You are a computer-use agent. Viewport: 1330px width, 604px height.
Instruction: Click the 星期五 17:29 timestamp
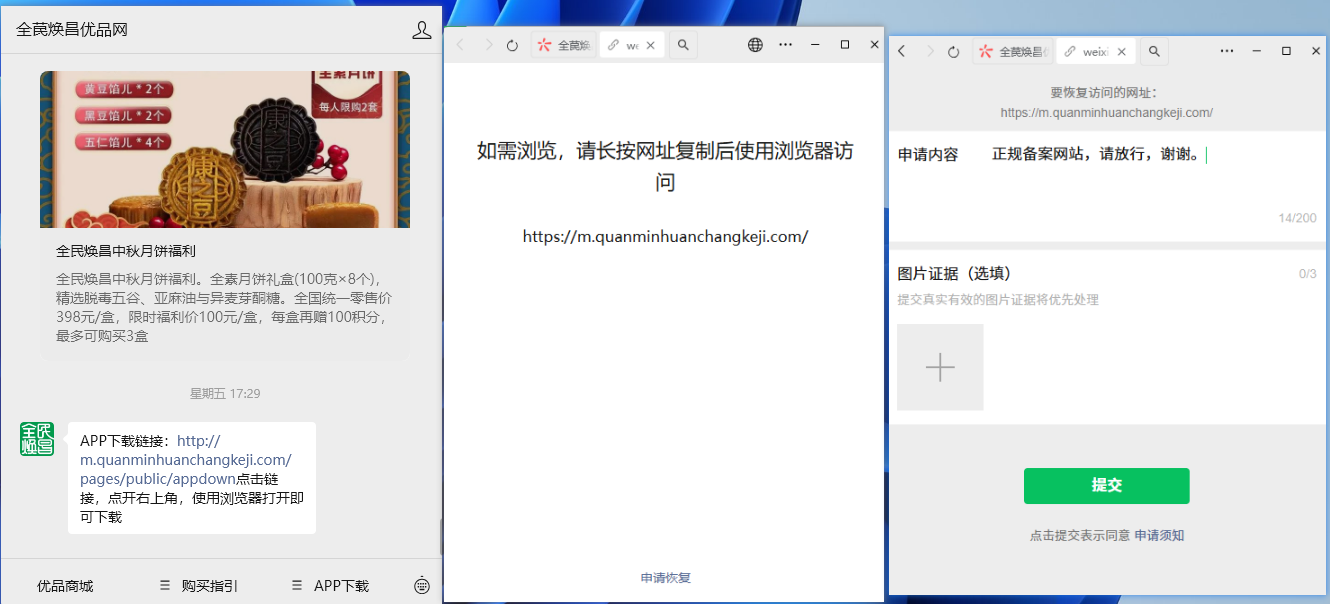[x=225, y=394]
